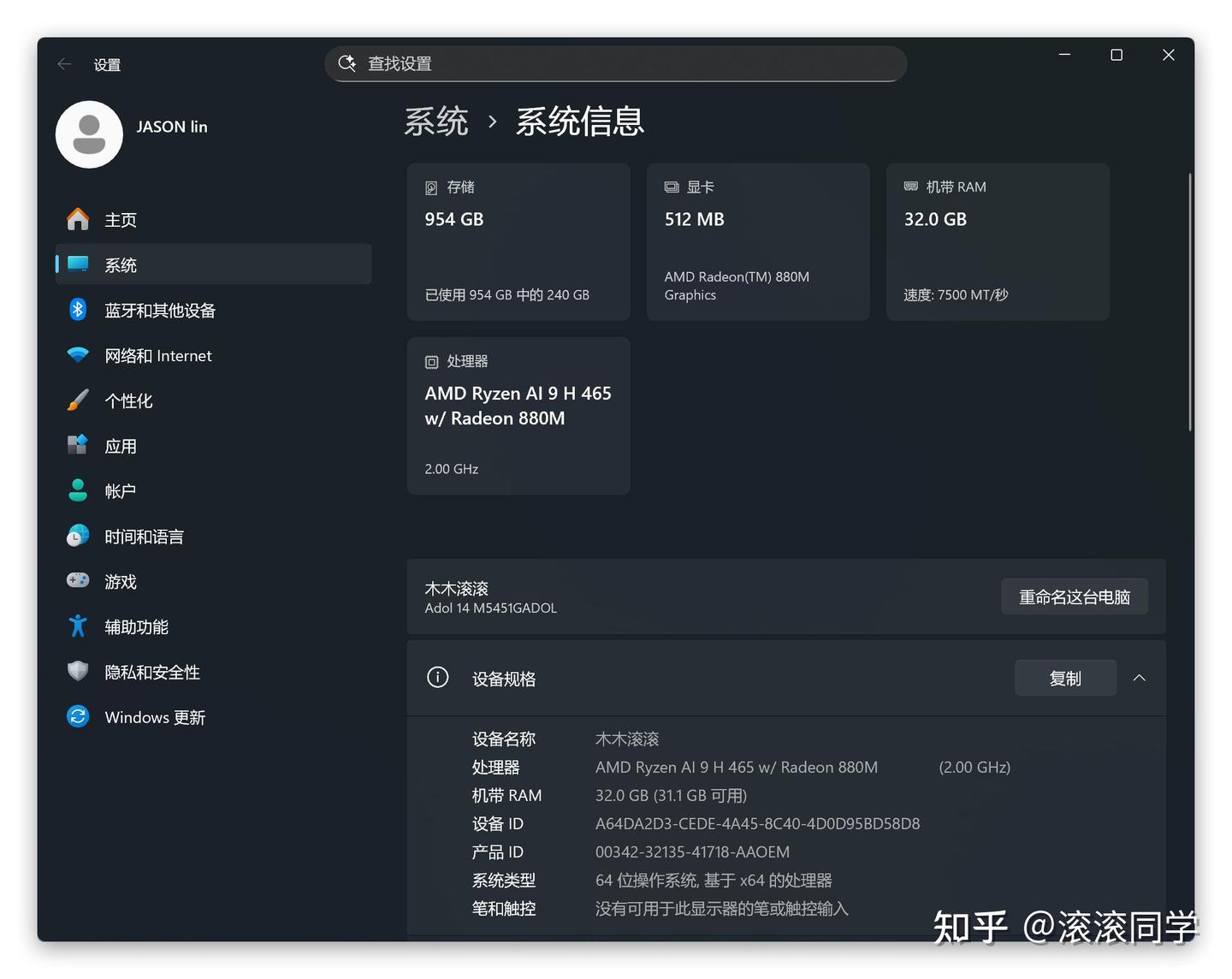Close the Settings window
Viewport: 1232px width, 979px height.
pyautogui.click(x=1169, y=55)
